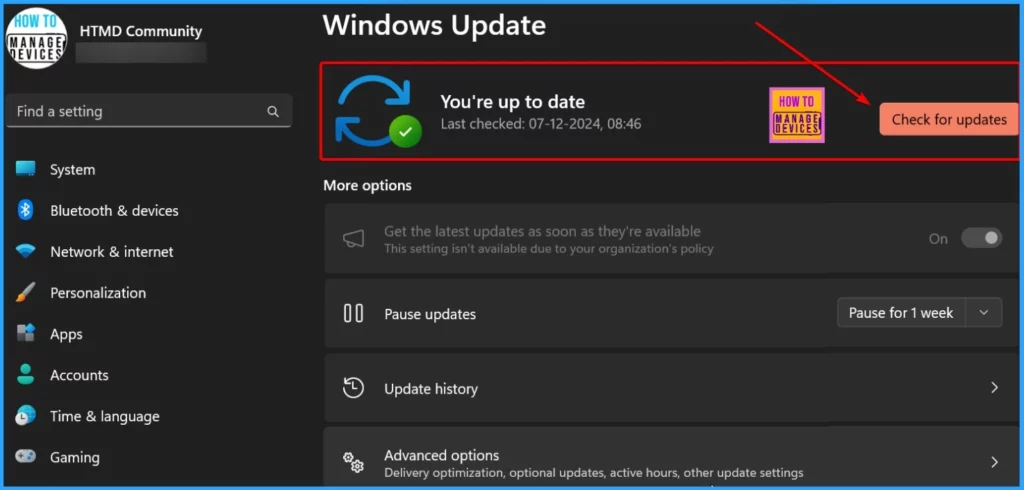
Task: Click the You're up to date status text
Action: pos(513,101)
